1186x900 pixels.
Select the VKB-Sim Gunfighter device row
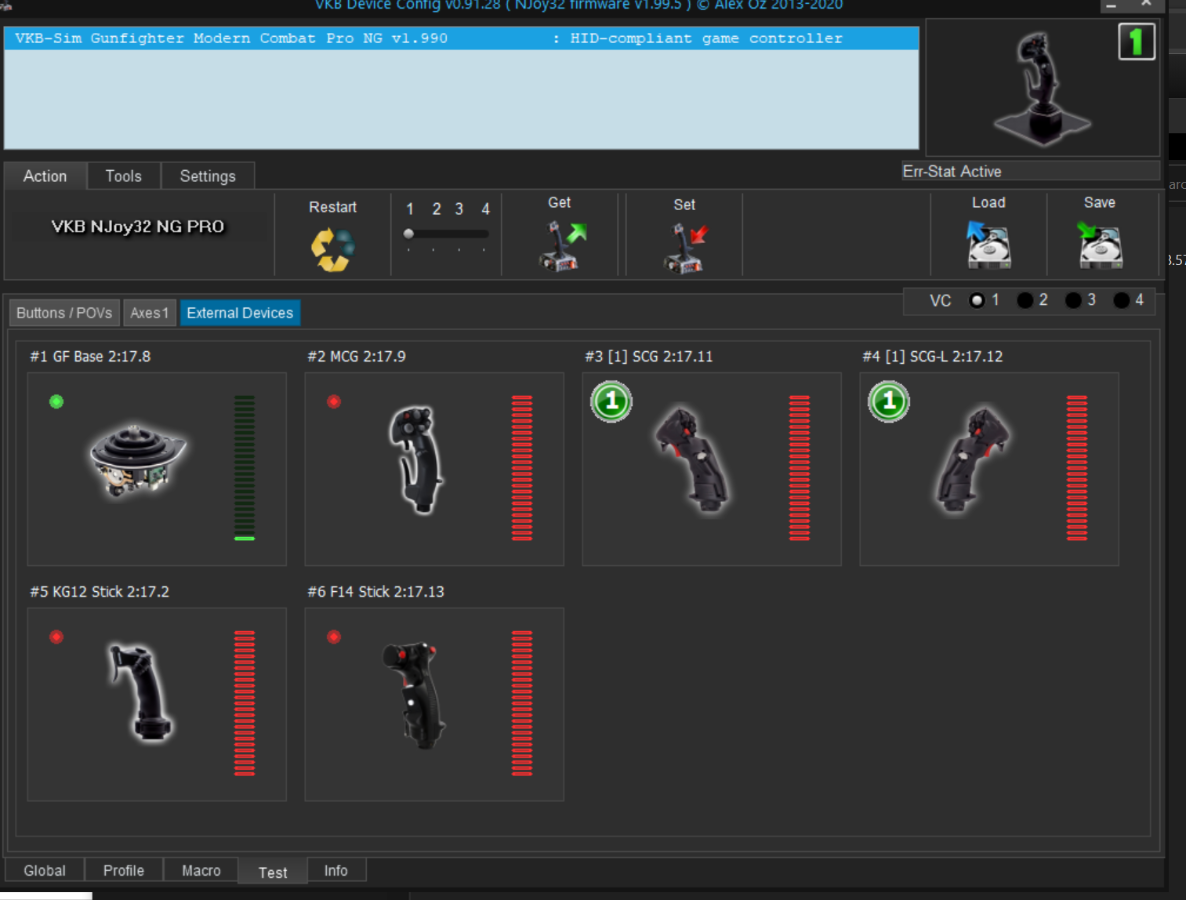pos(461,38)
